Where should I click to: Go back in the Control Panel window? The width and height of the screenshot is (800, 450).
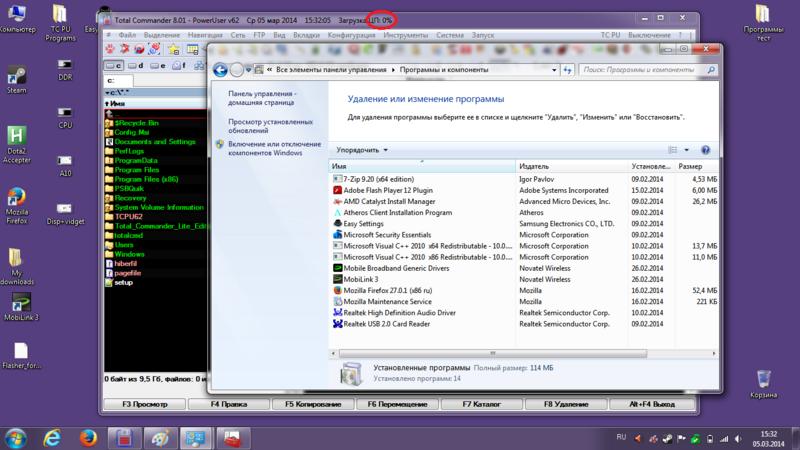point(220,69)
